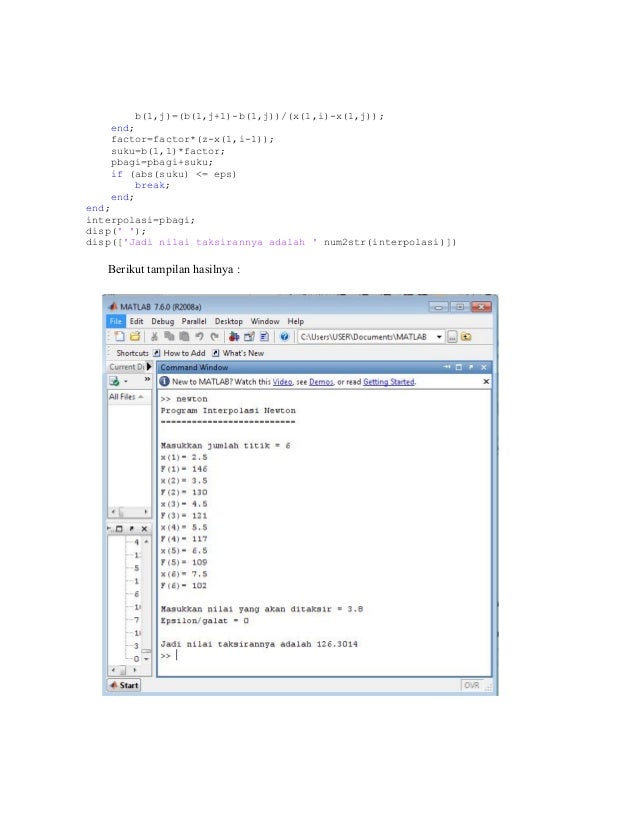Create a new M-file with the blank page icon
Viewport: 638px width, 826px height.
(x=120, y=337)
